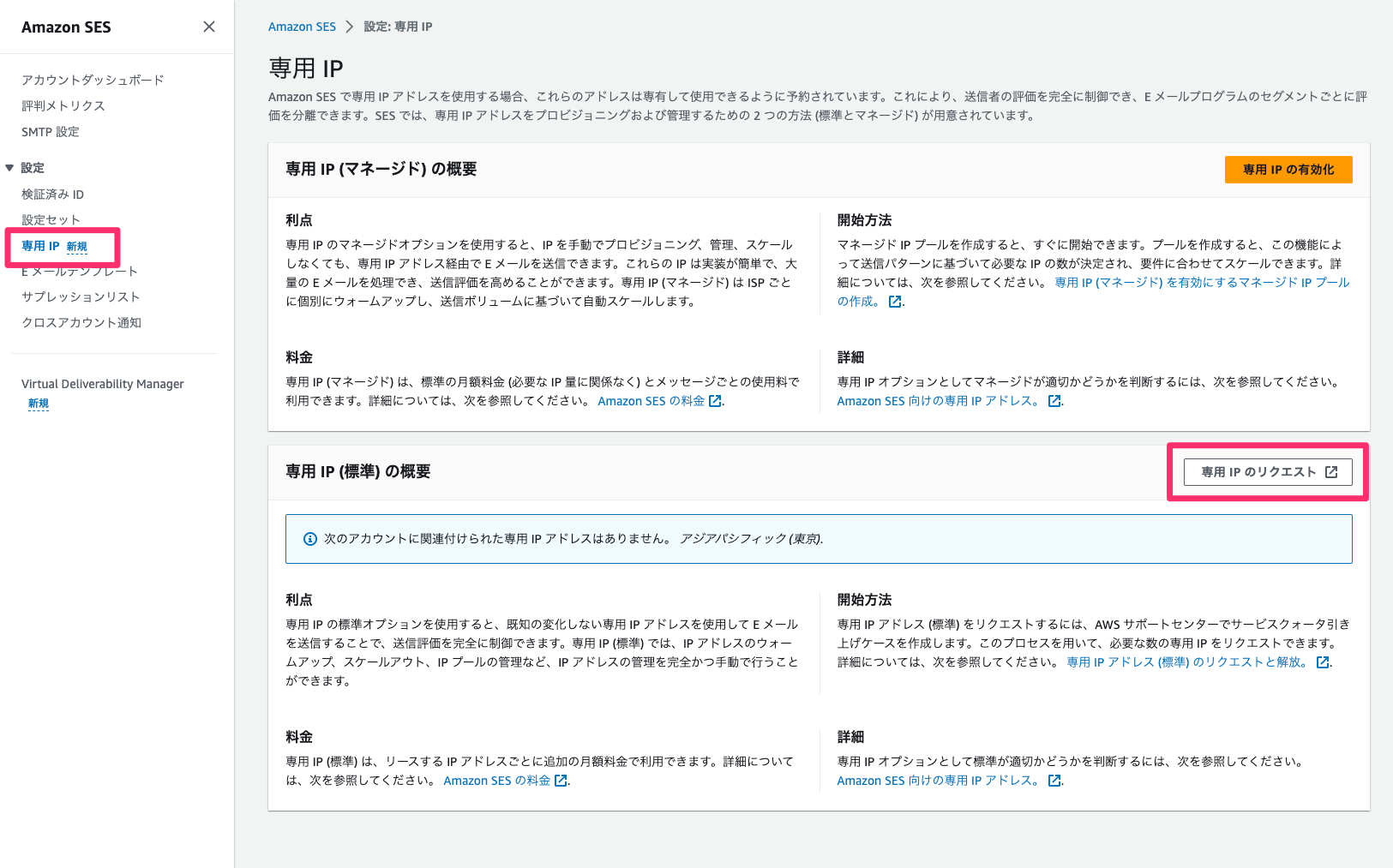
Task: Click the breadcrumb chevron separator
Action: 350,27
